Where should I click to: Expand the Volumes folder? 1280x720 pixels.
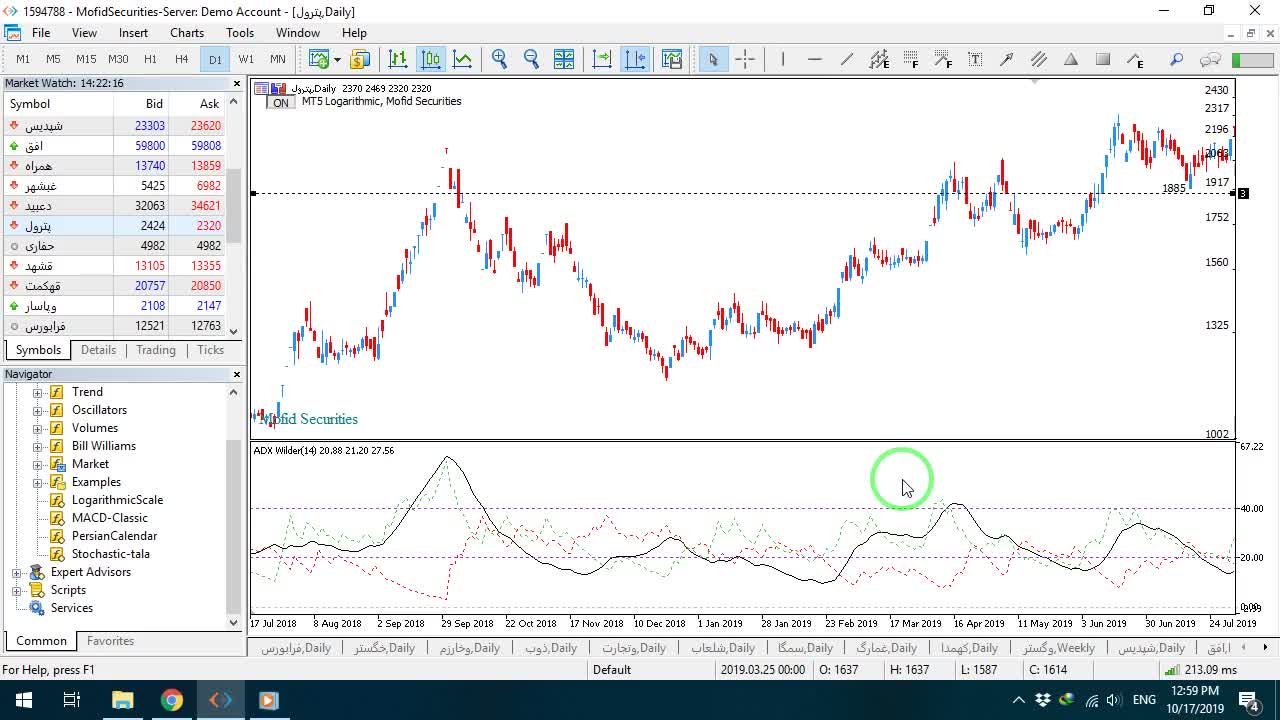click(x=38, y=428)
